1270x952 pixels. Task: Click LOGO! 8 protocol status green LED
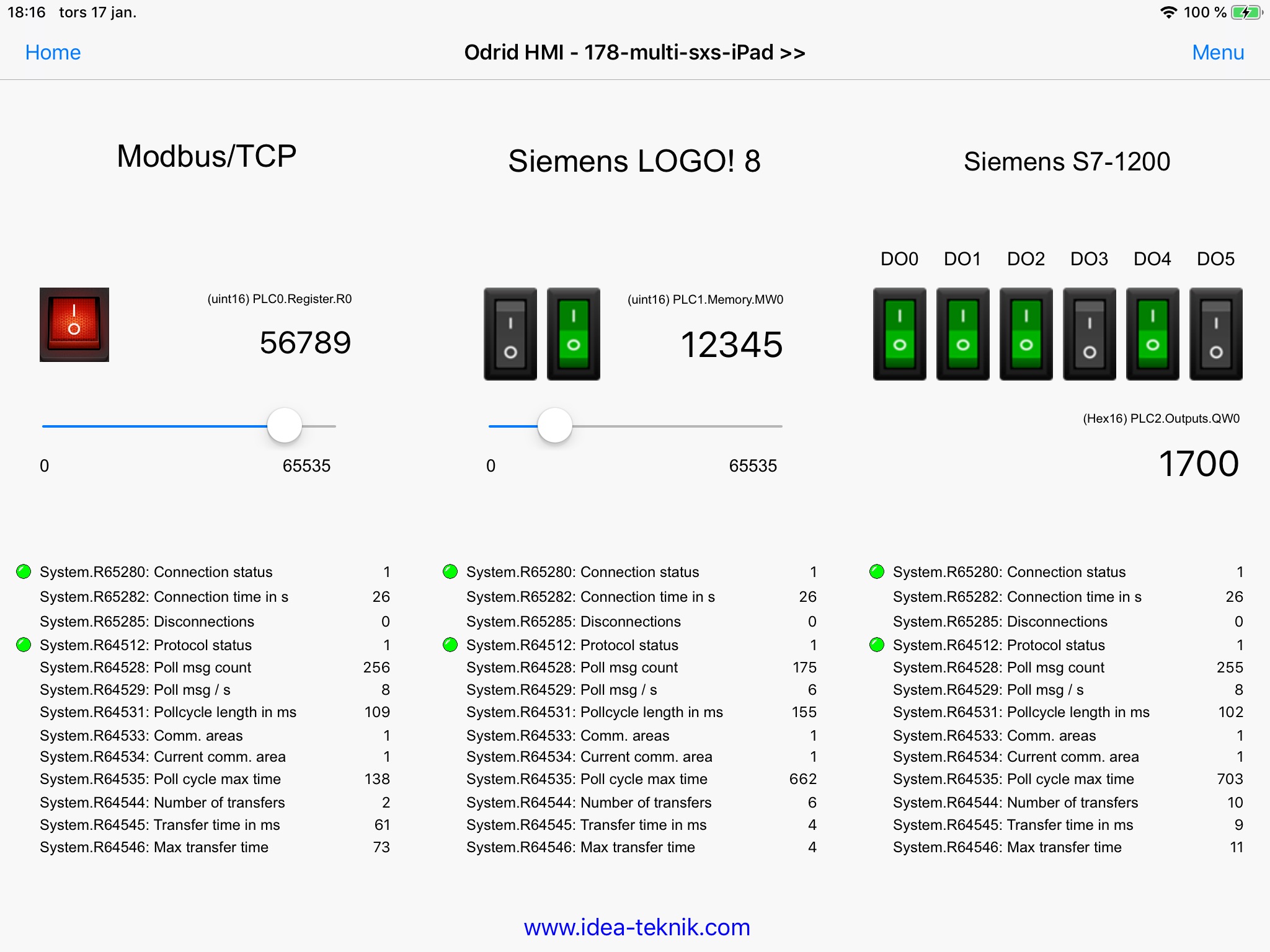click(x=450, y=645)
